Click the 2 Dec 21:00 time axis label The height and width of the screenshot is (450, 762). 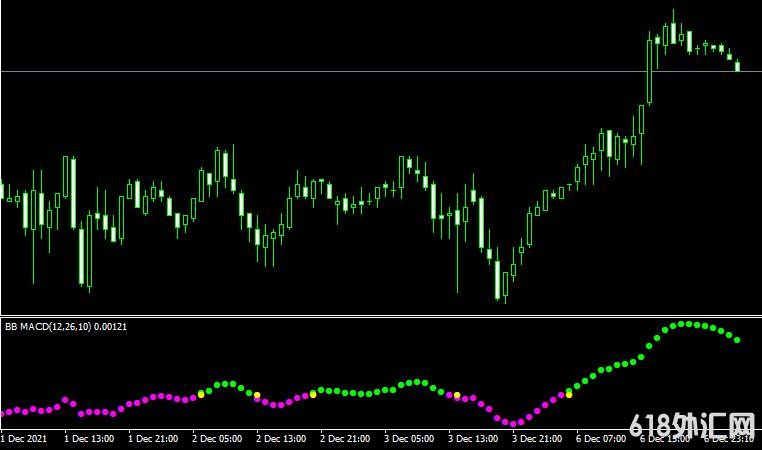(x=346, y=438)
